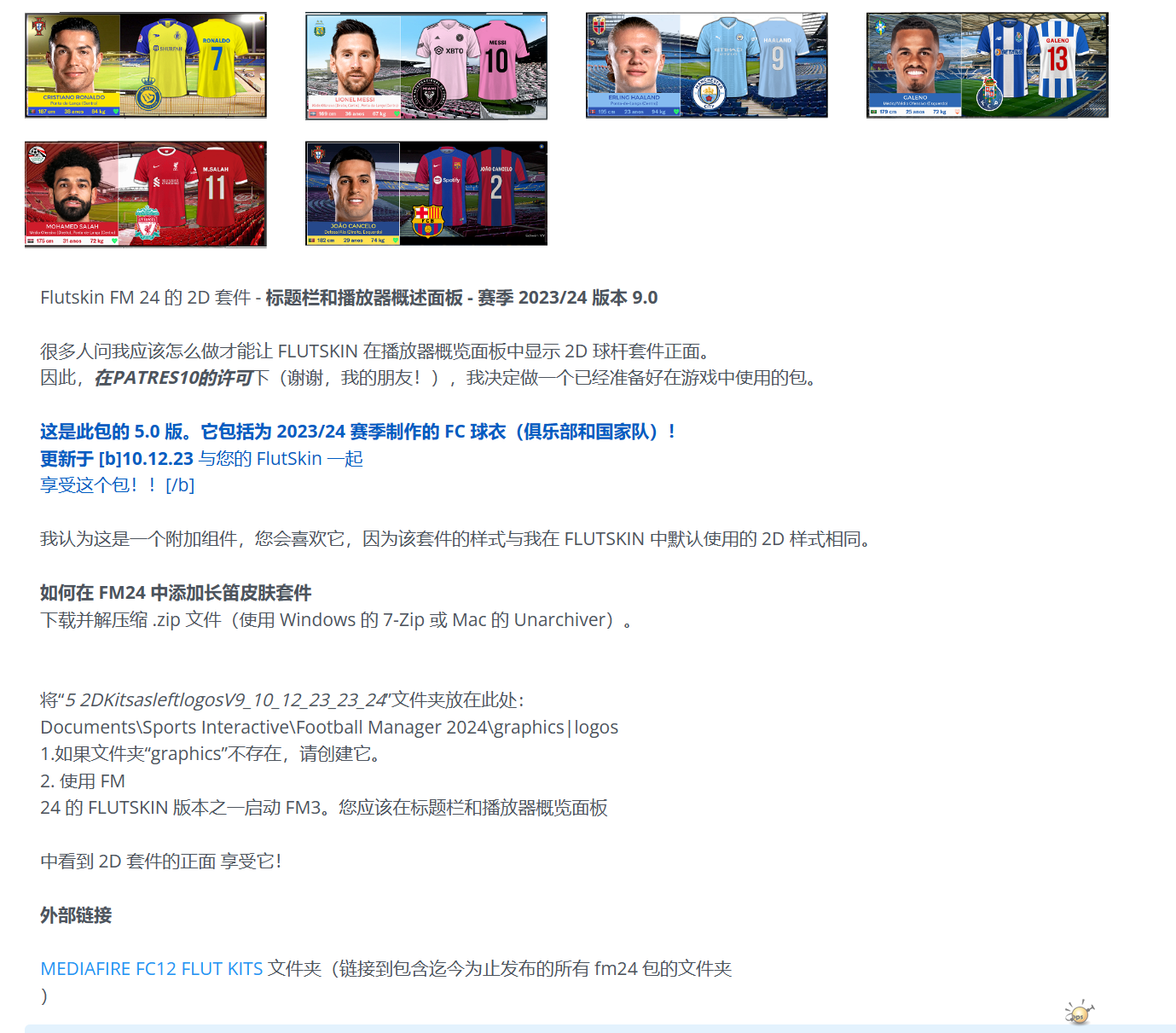Open the João Cancelo kit preview thumbnail
Image resolution: width=1176 pixels, height=1033 pixels.
[426, 194]
